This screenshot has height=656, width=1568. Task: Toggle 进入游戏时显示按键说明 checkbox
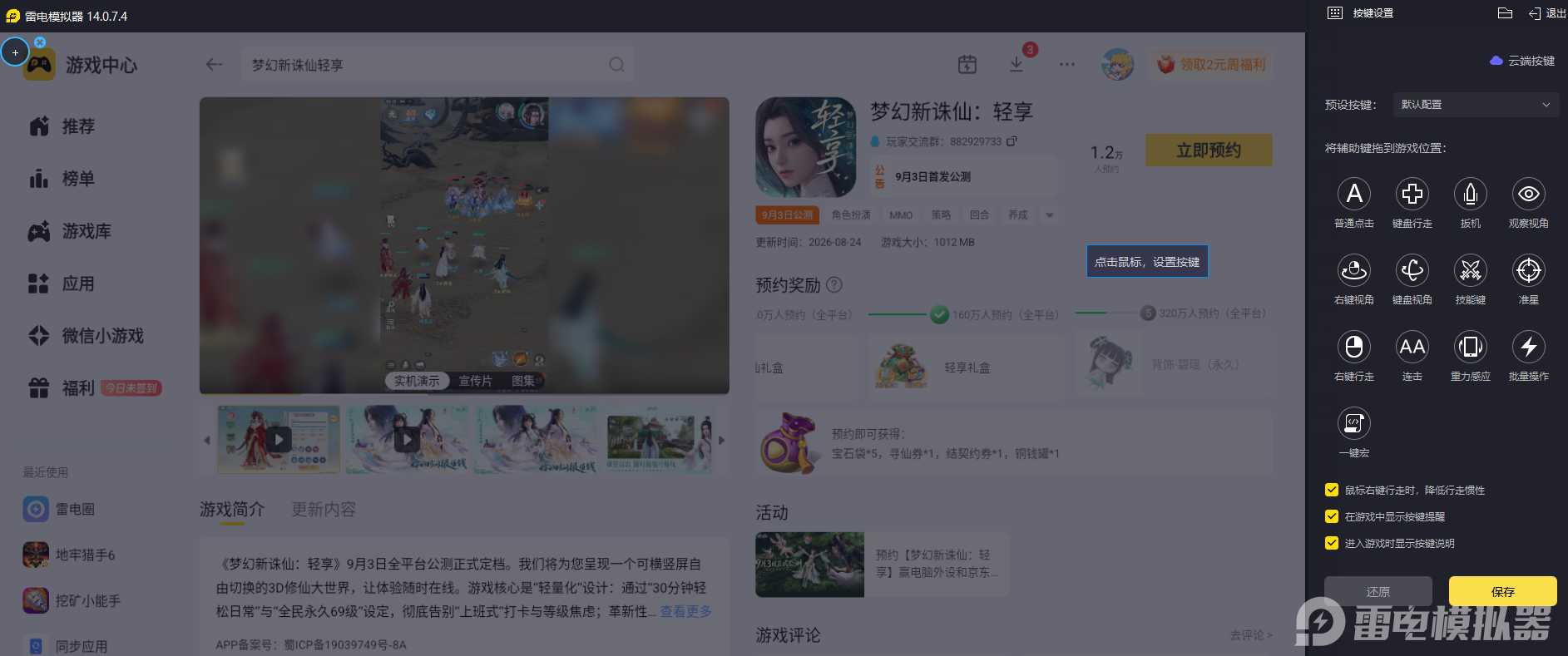[1332, 543]
